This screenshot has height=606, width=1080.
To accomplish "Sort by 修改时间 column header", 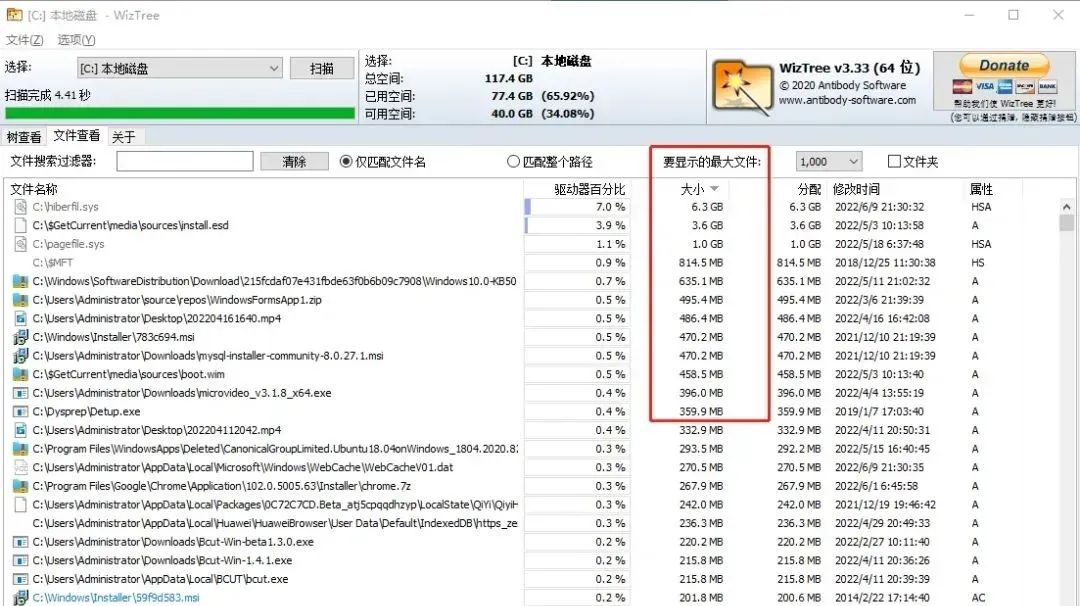I will (x=855, y=189).
